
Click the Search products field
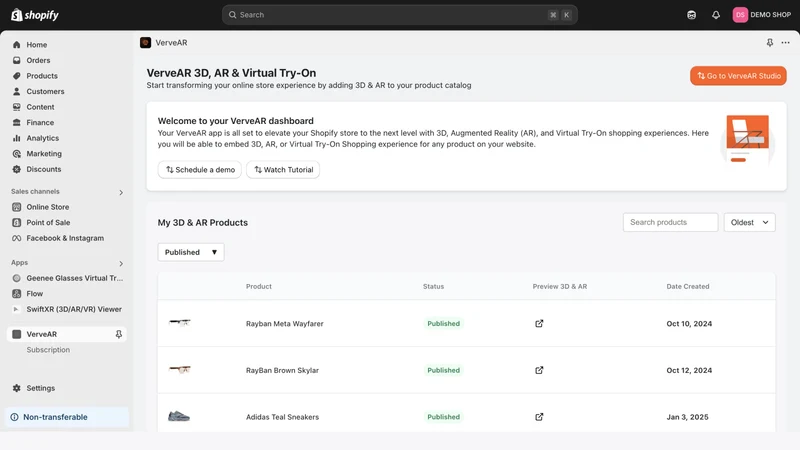point(670,222)
